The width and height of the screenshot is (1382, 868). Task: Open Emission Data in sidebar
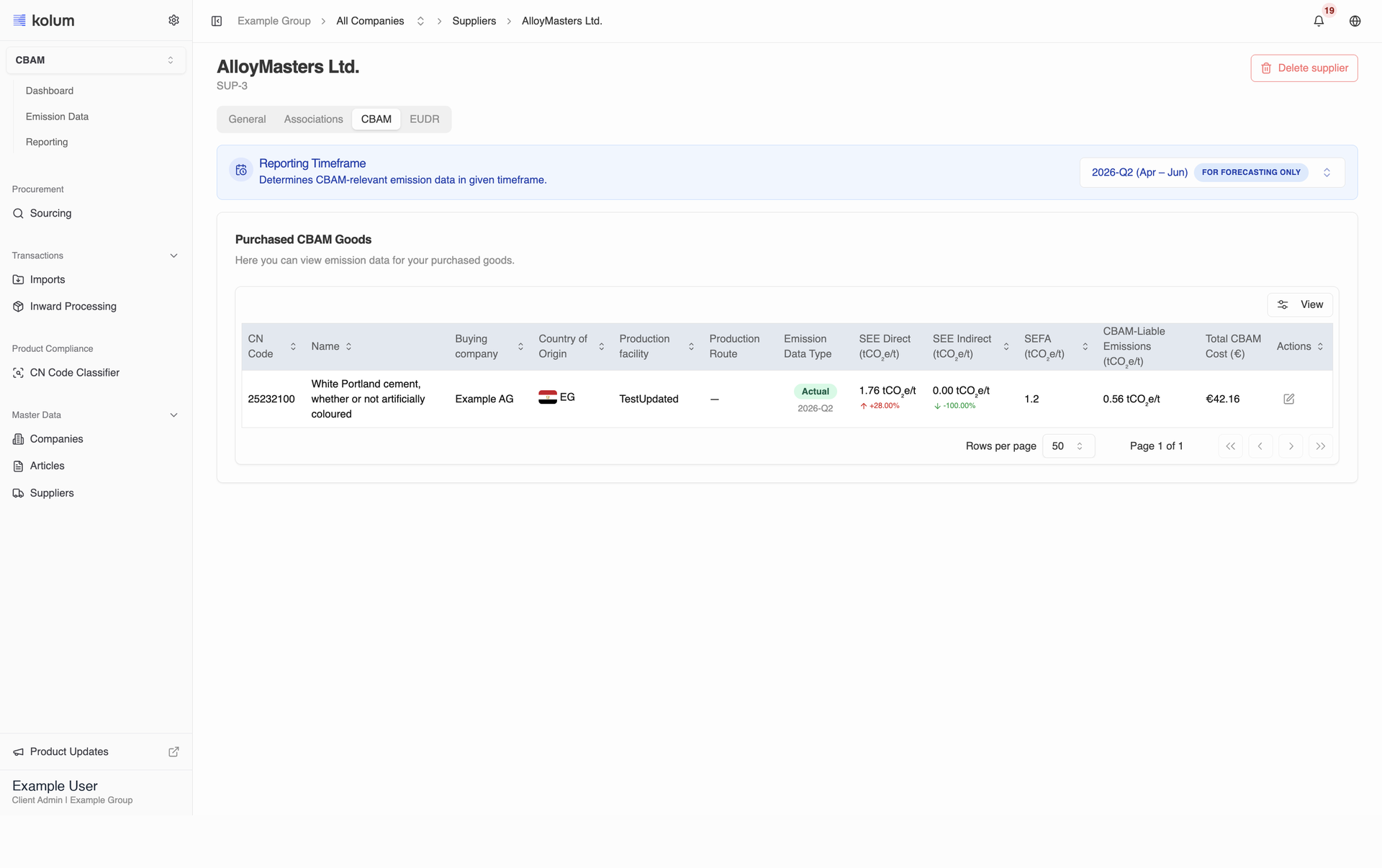[57, 117]
